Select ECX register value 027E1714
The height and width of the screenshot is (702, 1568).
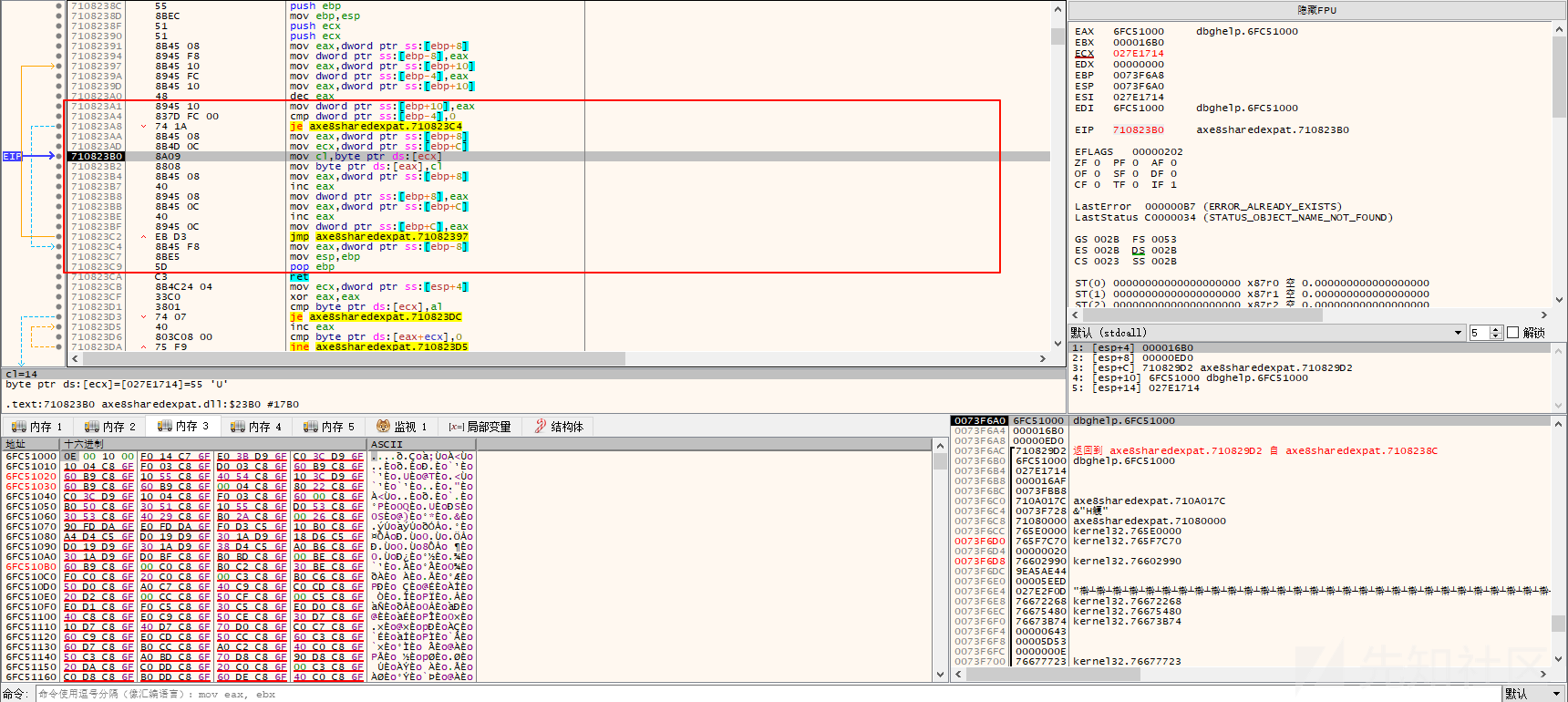coord(1138,53)
